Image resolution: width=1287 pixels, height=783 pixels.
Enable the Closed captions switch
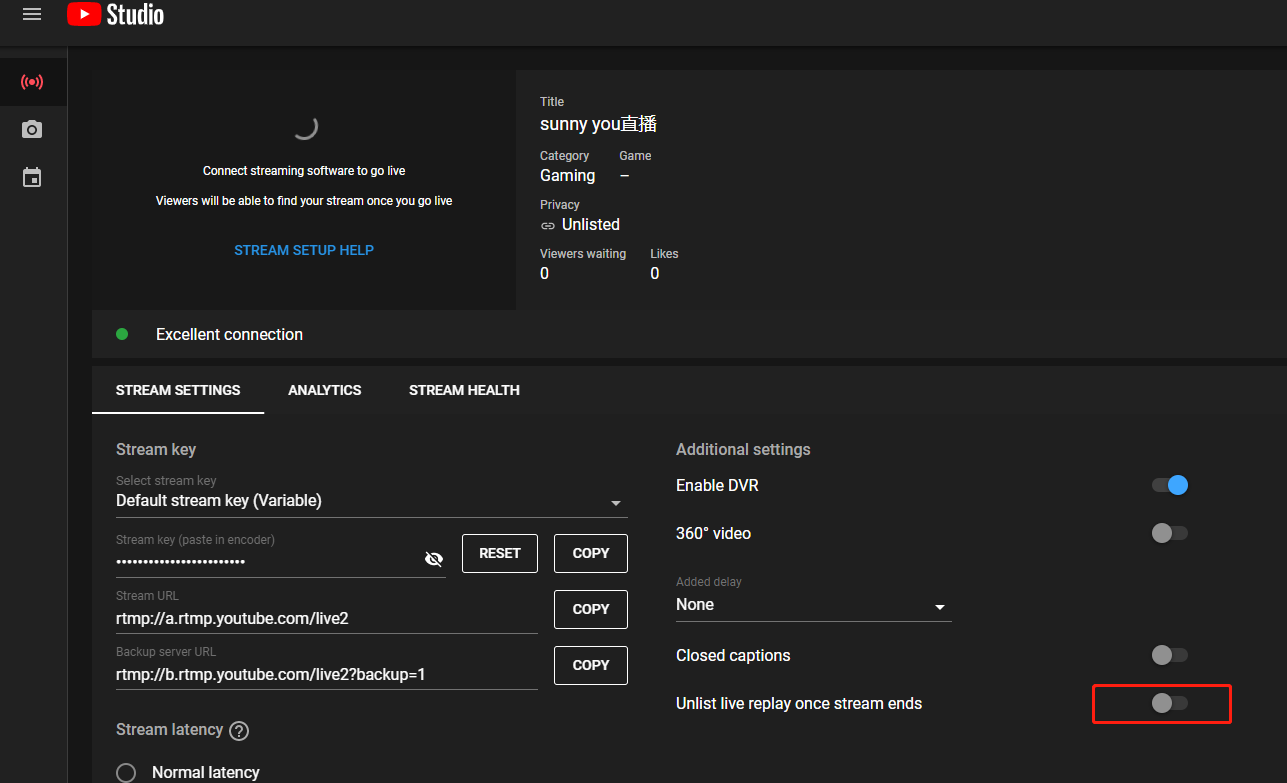(1170, 655)
